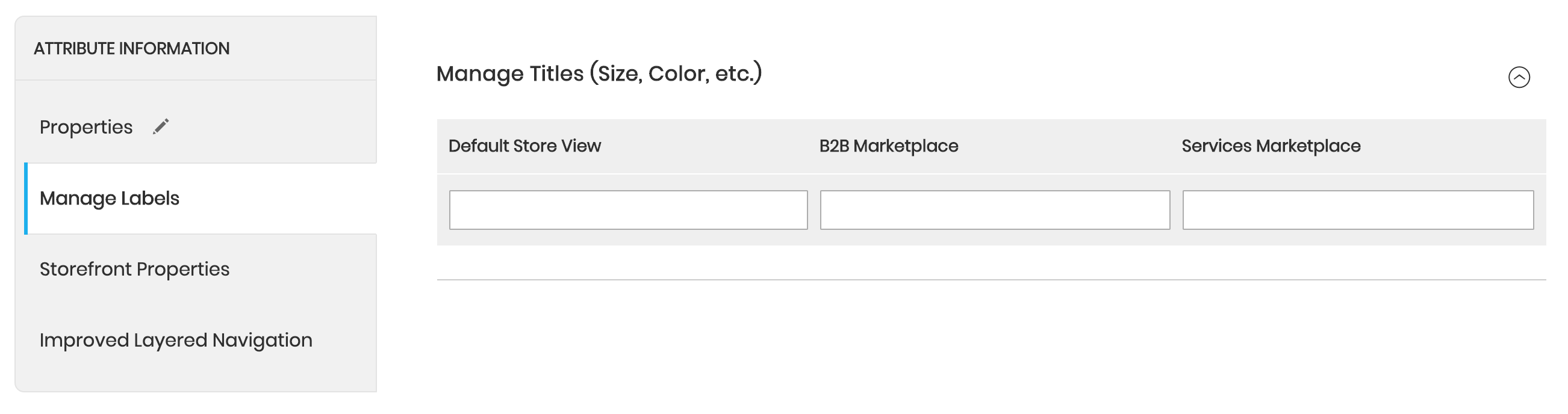Screen dimensions: 1568x414
Task: Focus the Default Store View title field
Action: pos(628,210)
